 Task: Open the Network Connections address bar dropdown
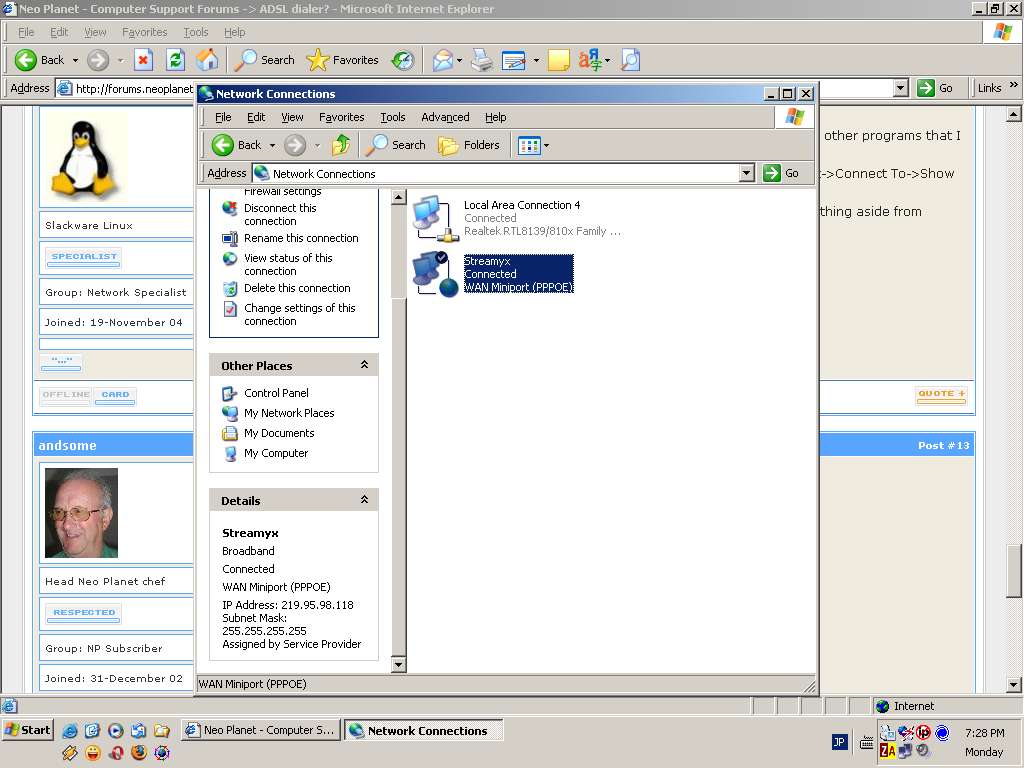(x=747, y=173)
